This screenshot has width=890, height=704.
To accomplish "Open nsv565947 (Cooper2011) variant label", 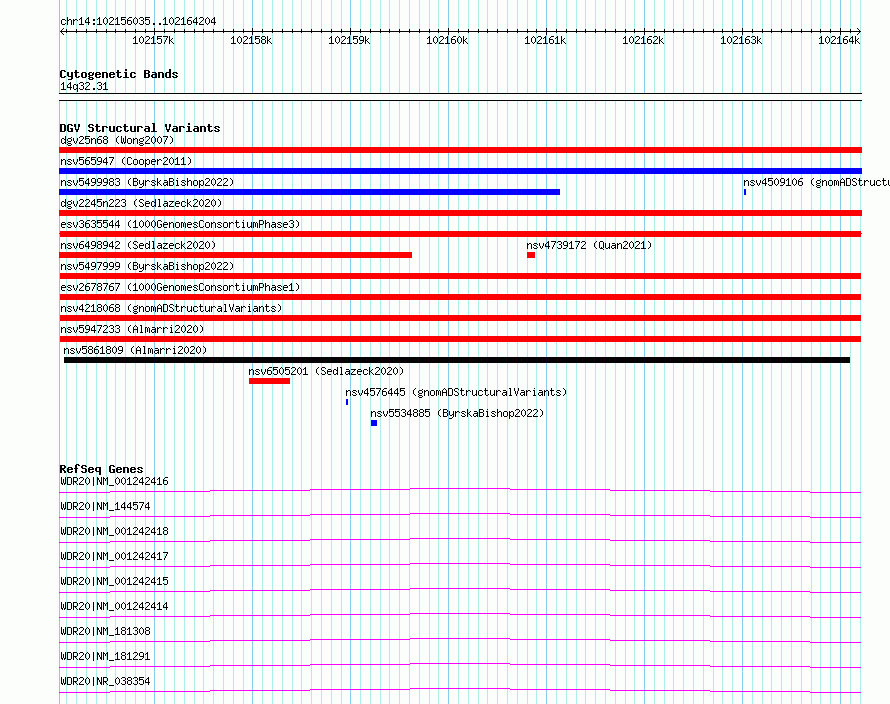I will [x=126, y=161].
